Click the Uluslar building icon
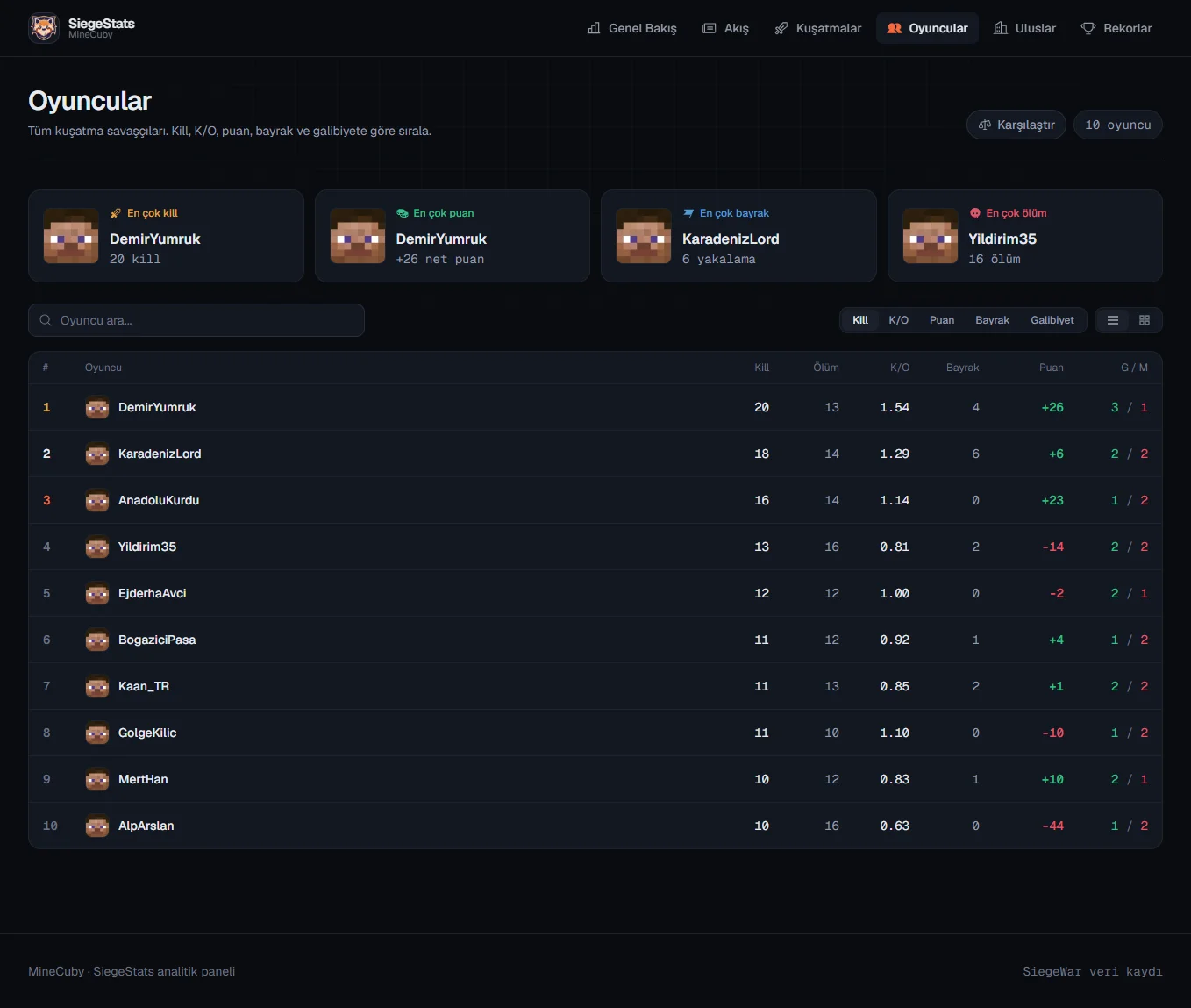The height and width of the screenshot is (1008, 1191). pyautogui.click(x=1000, y=28)
